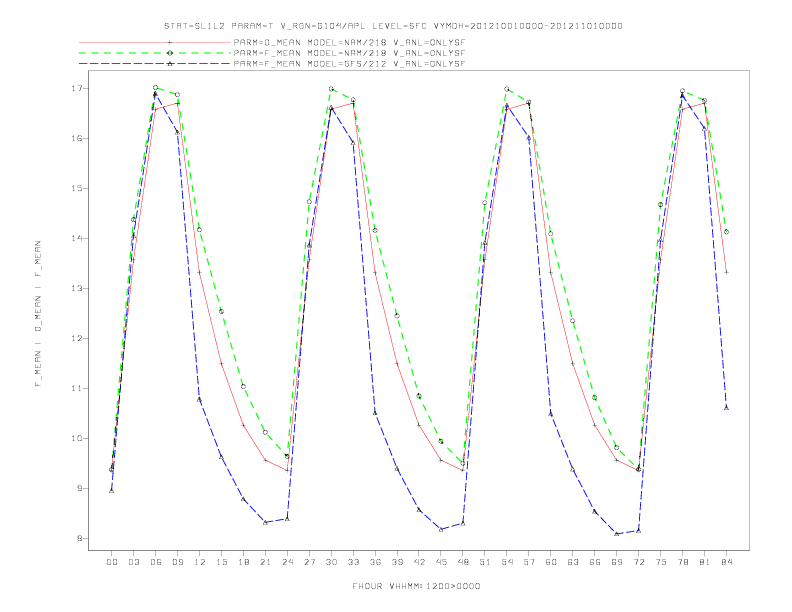Click the y-axis tick label 8
792x612 pixels.
click(x=80, y=538)
